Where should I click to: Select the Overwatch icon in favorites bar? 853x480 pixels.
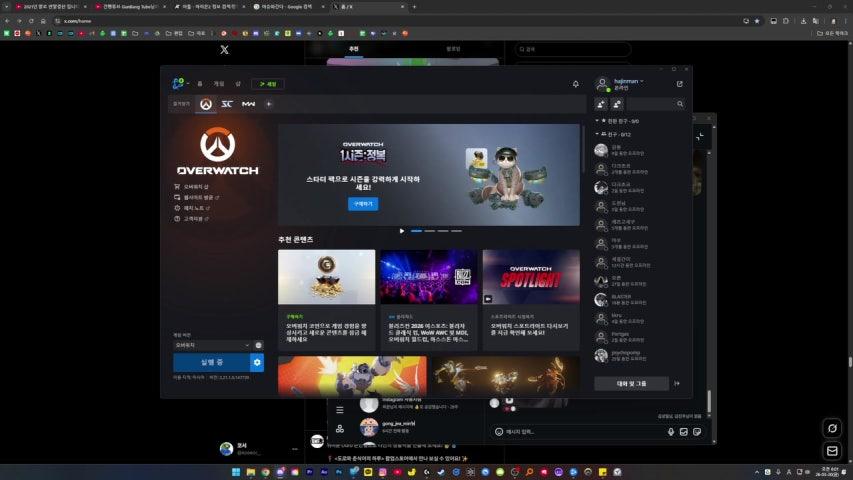point(206,104)
